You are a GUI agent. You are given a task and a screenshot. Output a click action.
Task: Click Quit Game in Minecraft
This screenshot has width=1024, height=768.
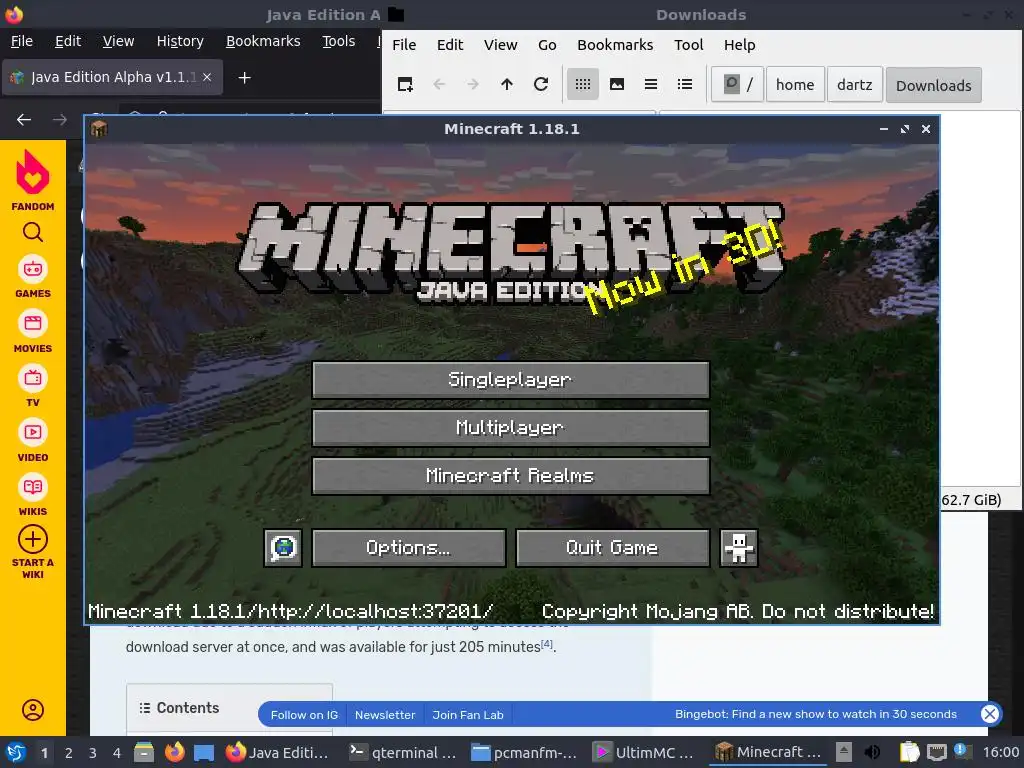click(x=613, y=547)
